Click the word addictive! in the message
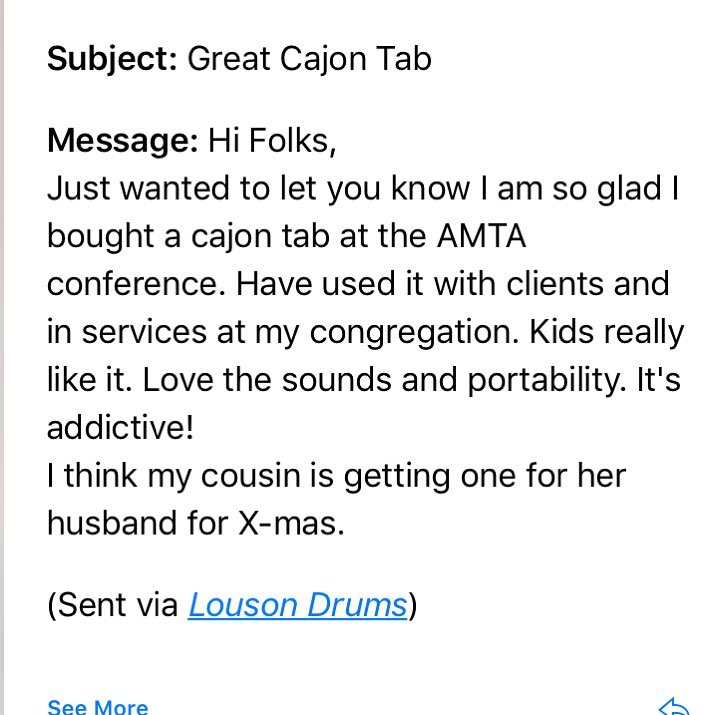The height and width of the screenshot is (715, 715). coord(120,427)
